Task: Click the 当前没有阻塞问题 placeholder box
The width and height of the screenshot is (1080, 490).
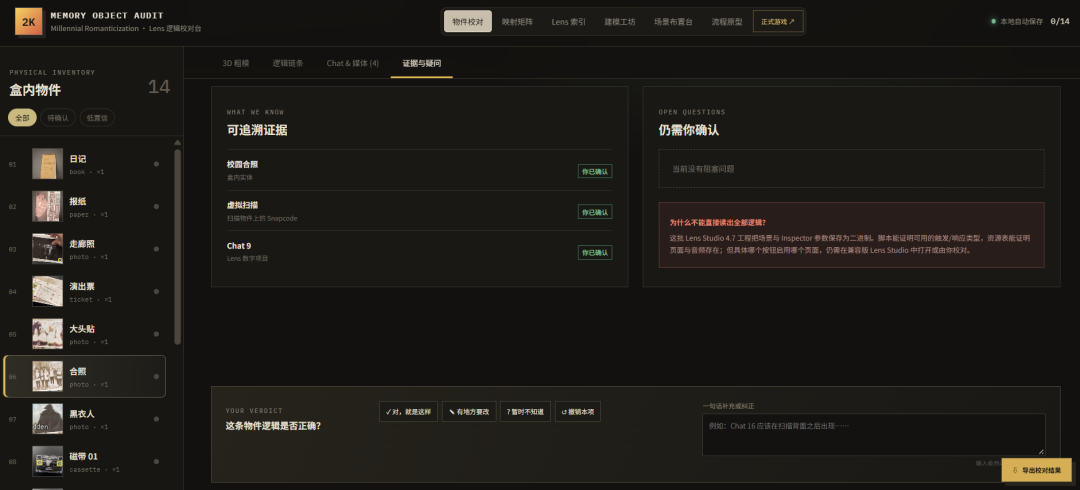Action: [851, 168]
